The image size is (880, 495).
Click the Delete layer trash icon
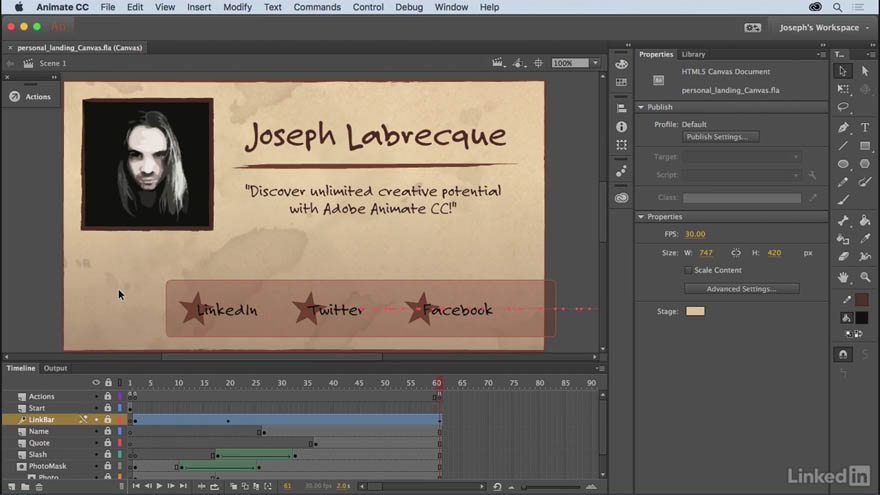(39, 487)
